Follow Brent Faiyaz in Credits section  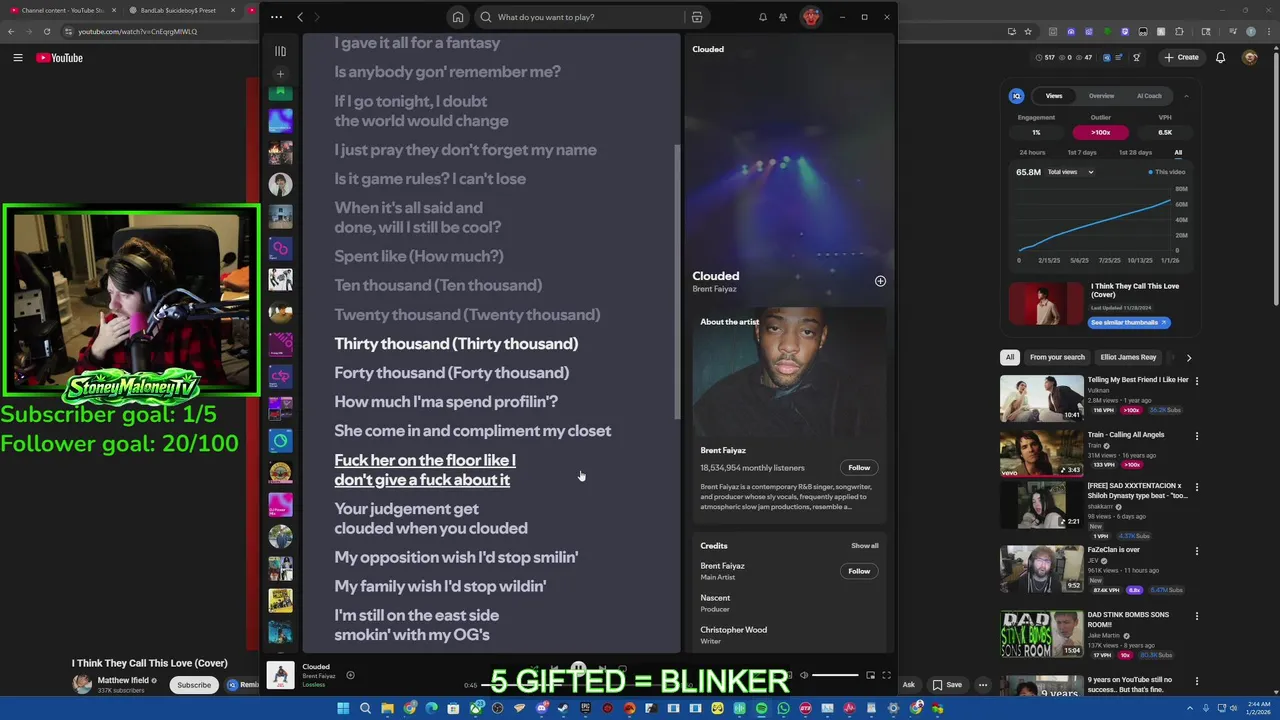pos(859,571)
